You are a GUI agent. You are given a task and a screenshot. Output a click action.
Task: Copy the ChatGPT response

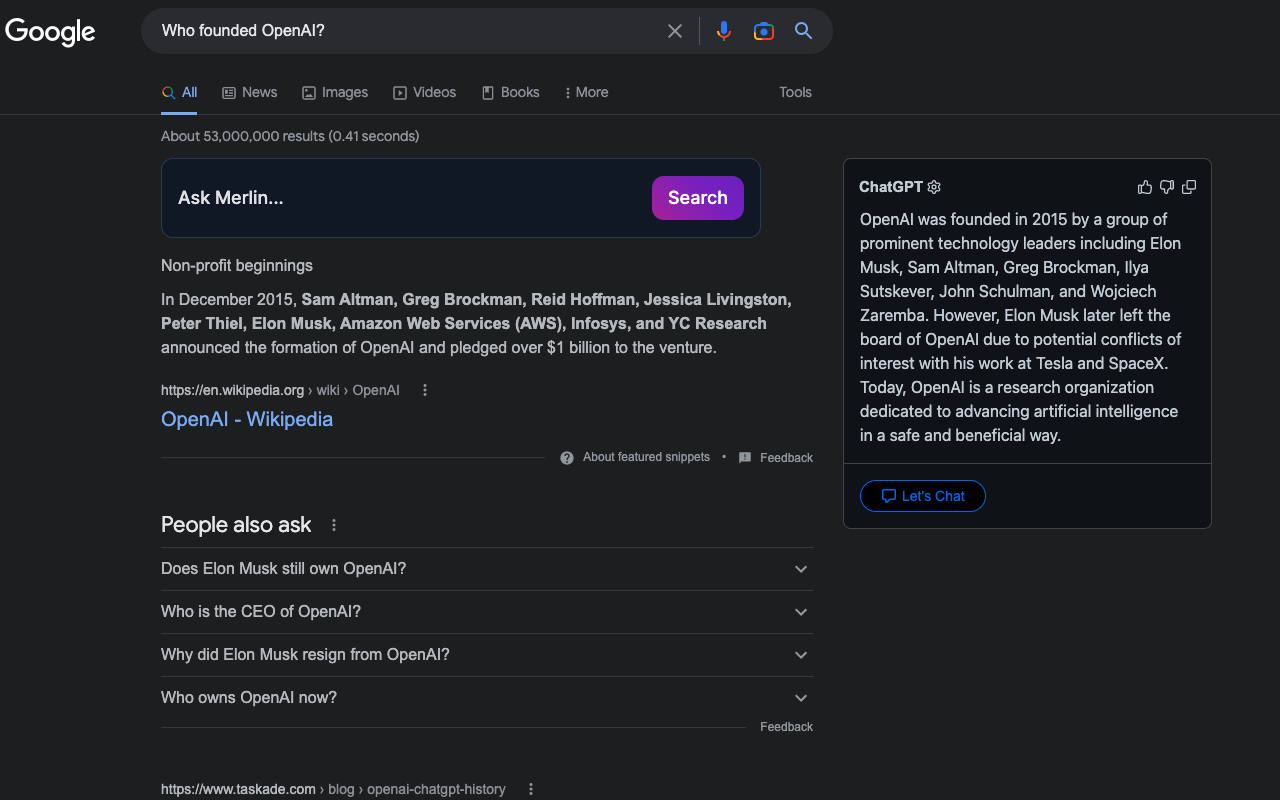point(1189,187)
